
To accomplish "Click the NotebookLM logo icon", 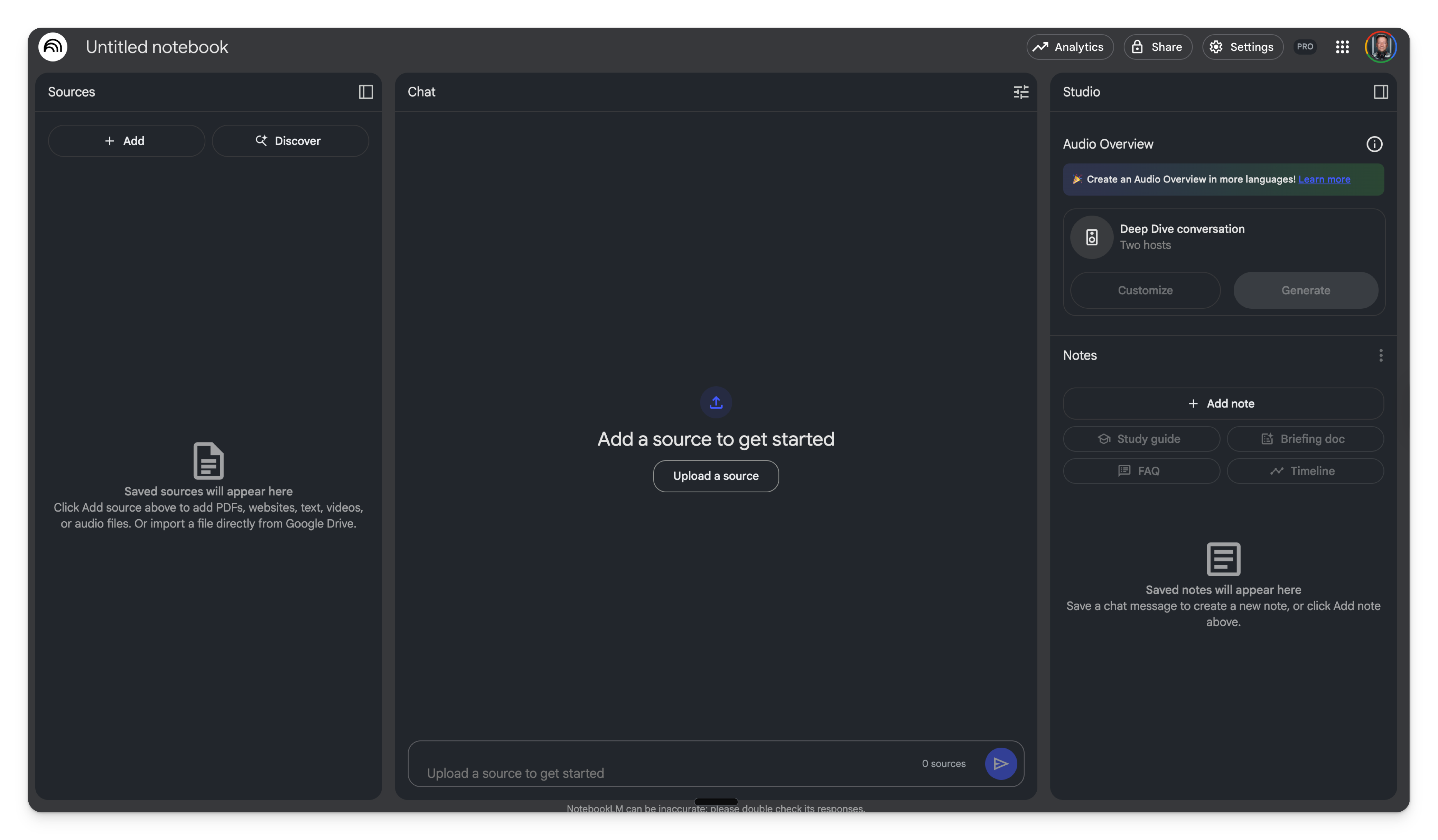I will pos(53,47).
